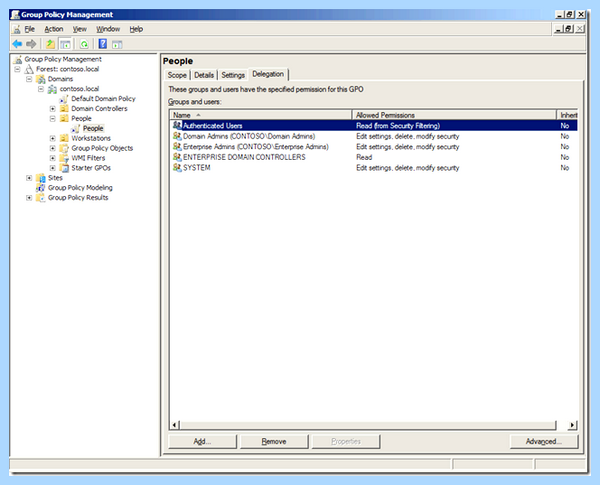The image size is (600, 485).
Task: Expand the Starter GPOs node
Action: tap(53, 168)
